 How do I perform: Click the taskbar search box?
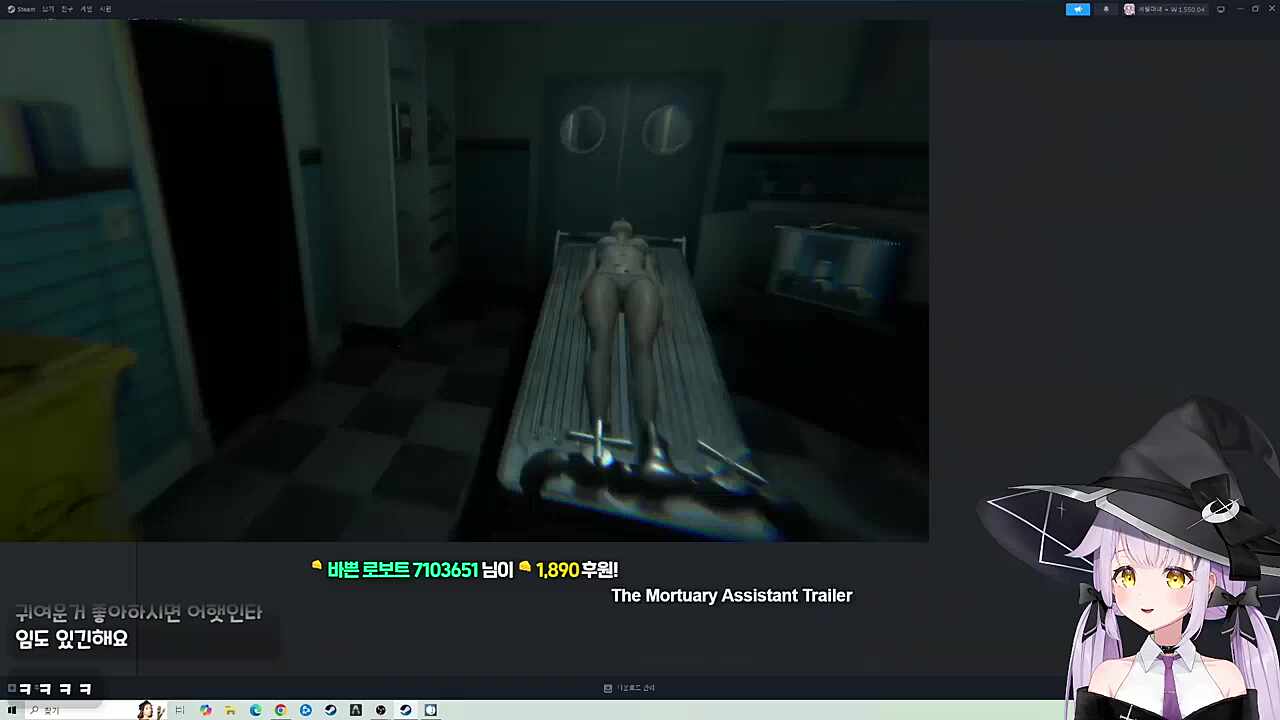pos(95,710)
